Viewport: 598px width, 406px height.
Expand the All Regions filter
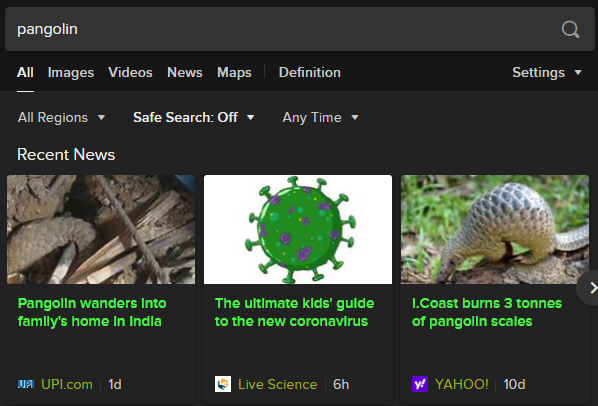[61, 117]
